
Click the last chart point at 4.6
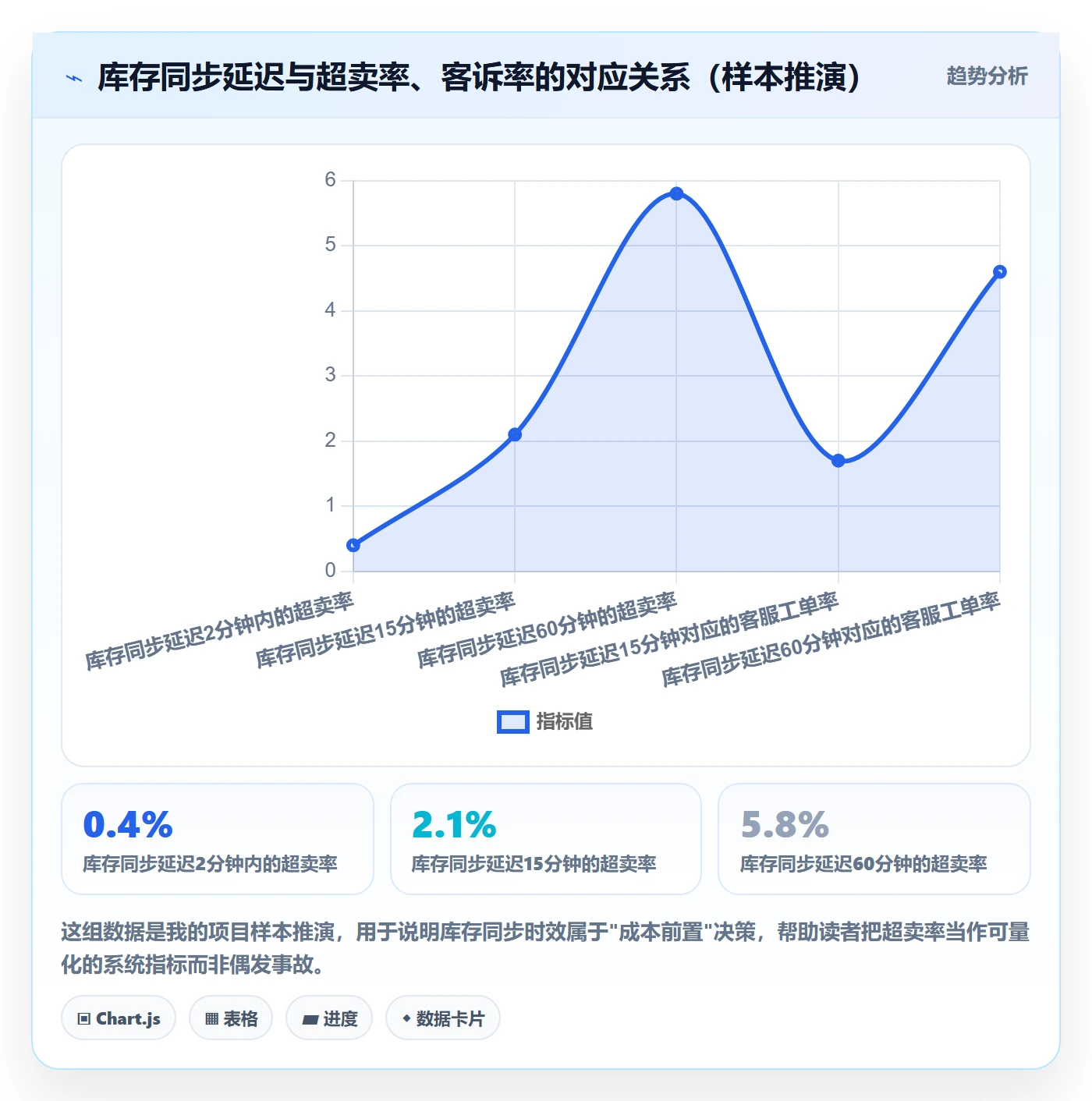click(x=1000, y=272)
